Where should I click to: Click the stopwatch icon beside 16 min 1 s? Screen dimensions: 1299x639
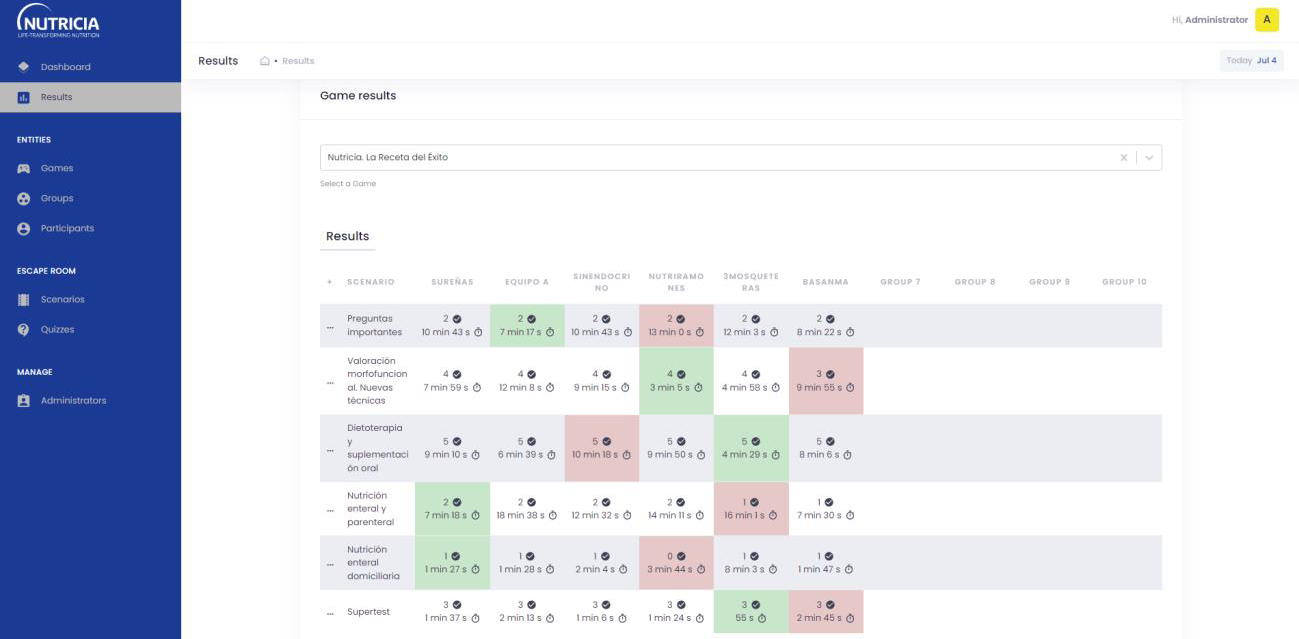773,515
